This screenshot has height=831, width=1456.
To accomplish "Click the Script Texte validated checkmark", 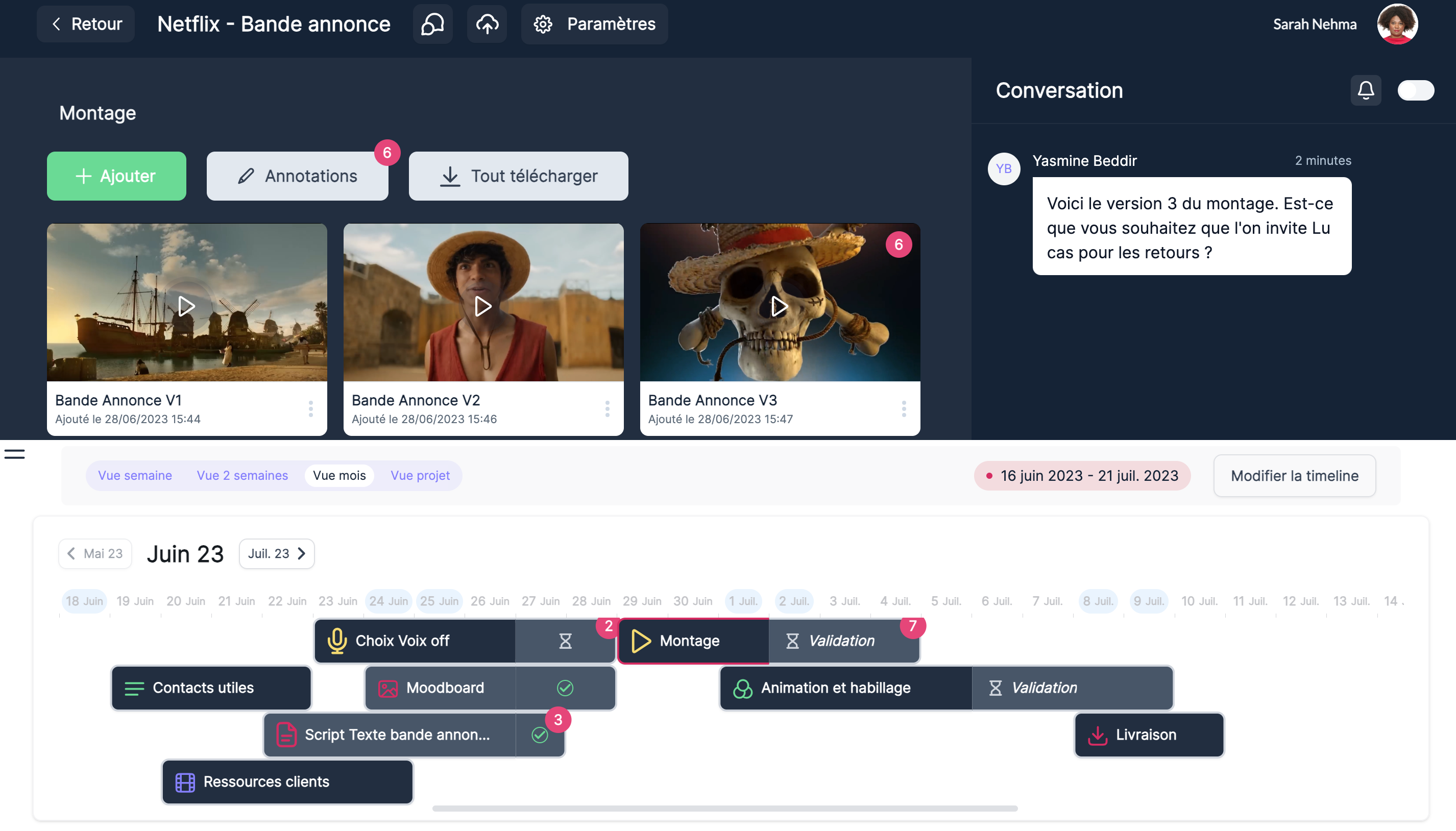I will [540, 735].
